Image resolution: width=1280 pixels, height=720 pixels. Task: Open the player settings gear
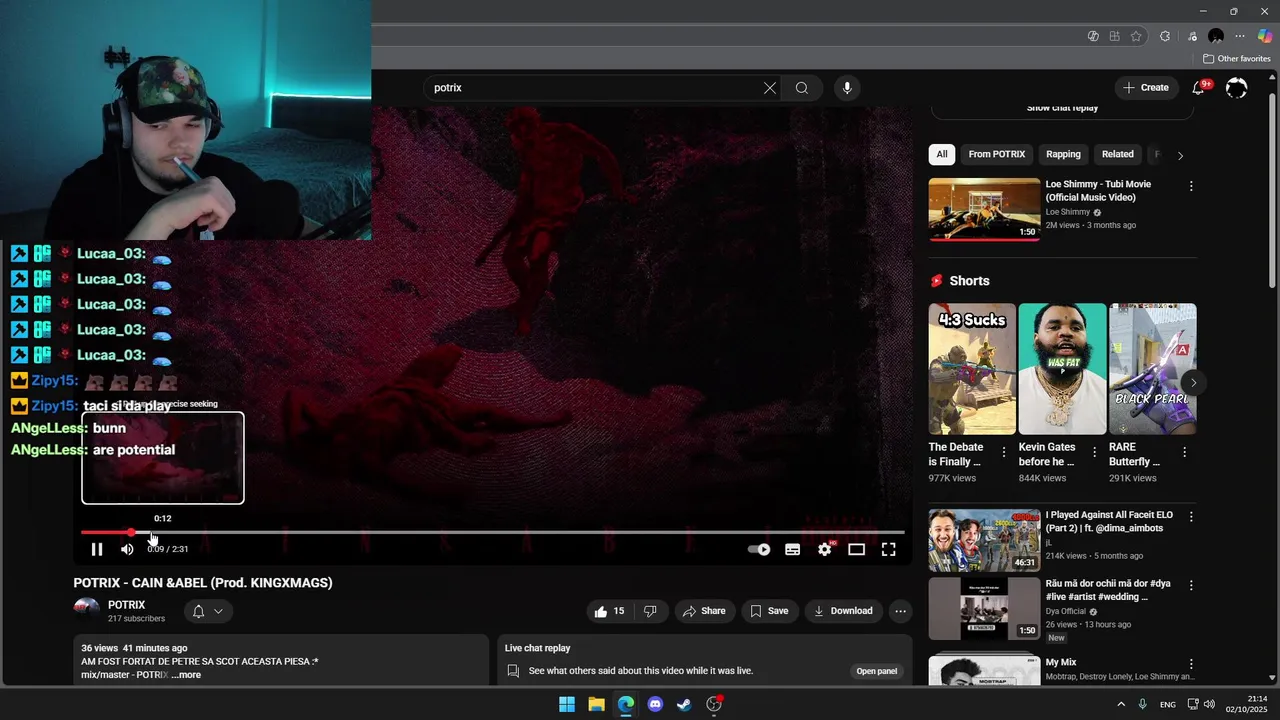[824, 549]
